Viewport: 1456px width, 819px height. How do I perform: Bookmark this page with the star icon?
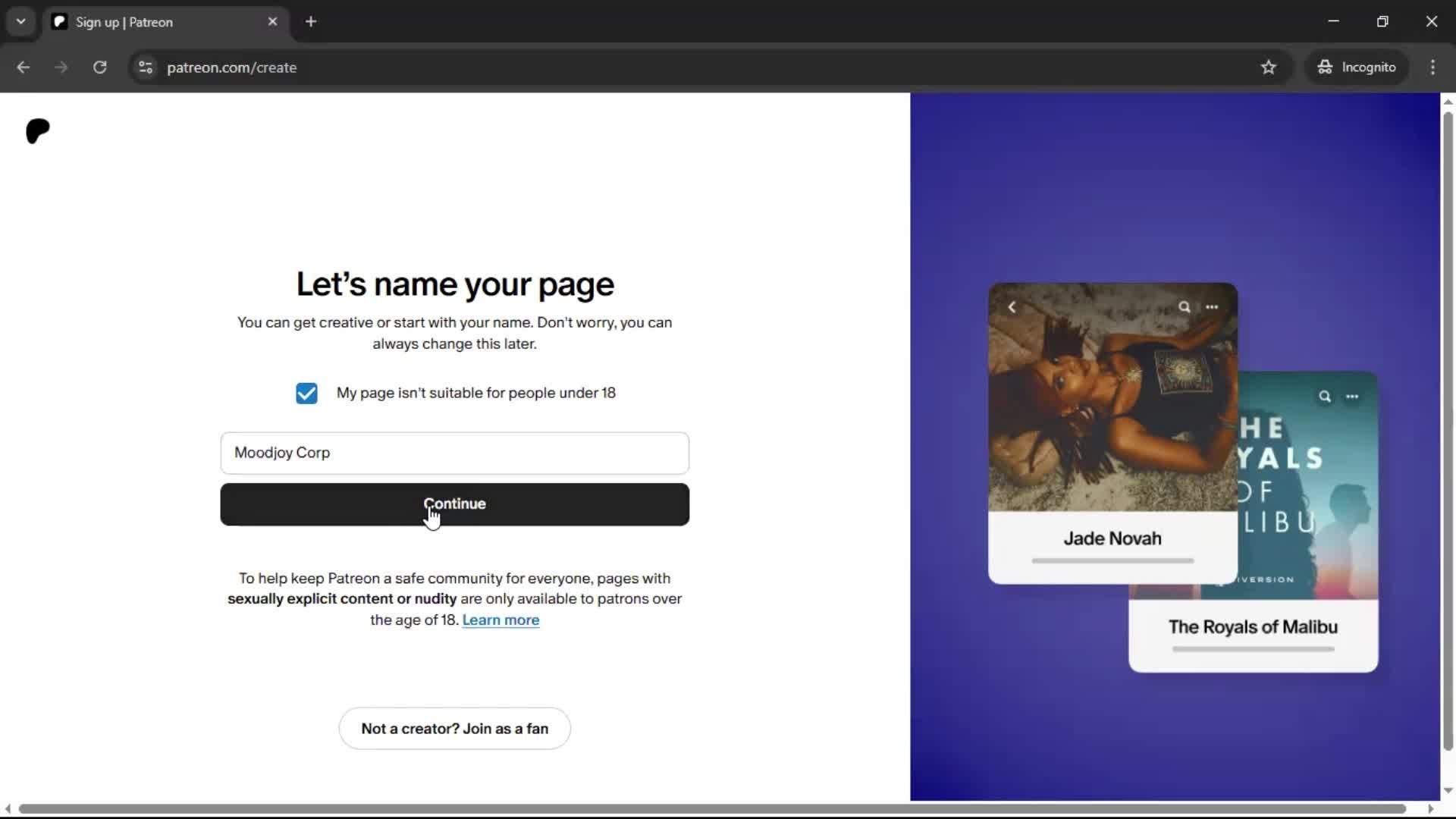coord(1269,67)
